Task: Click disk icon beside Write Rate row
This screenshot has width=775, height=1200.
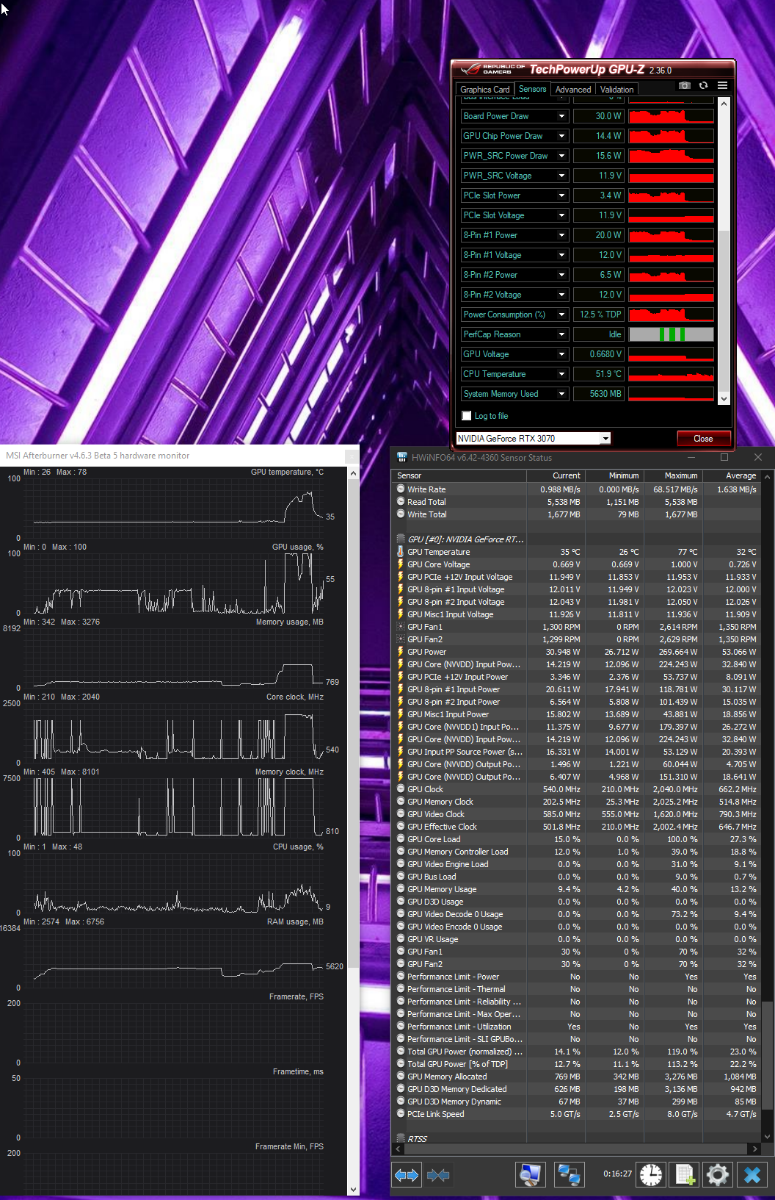Action: pos(400,489)
